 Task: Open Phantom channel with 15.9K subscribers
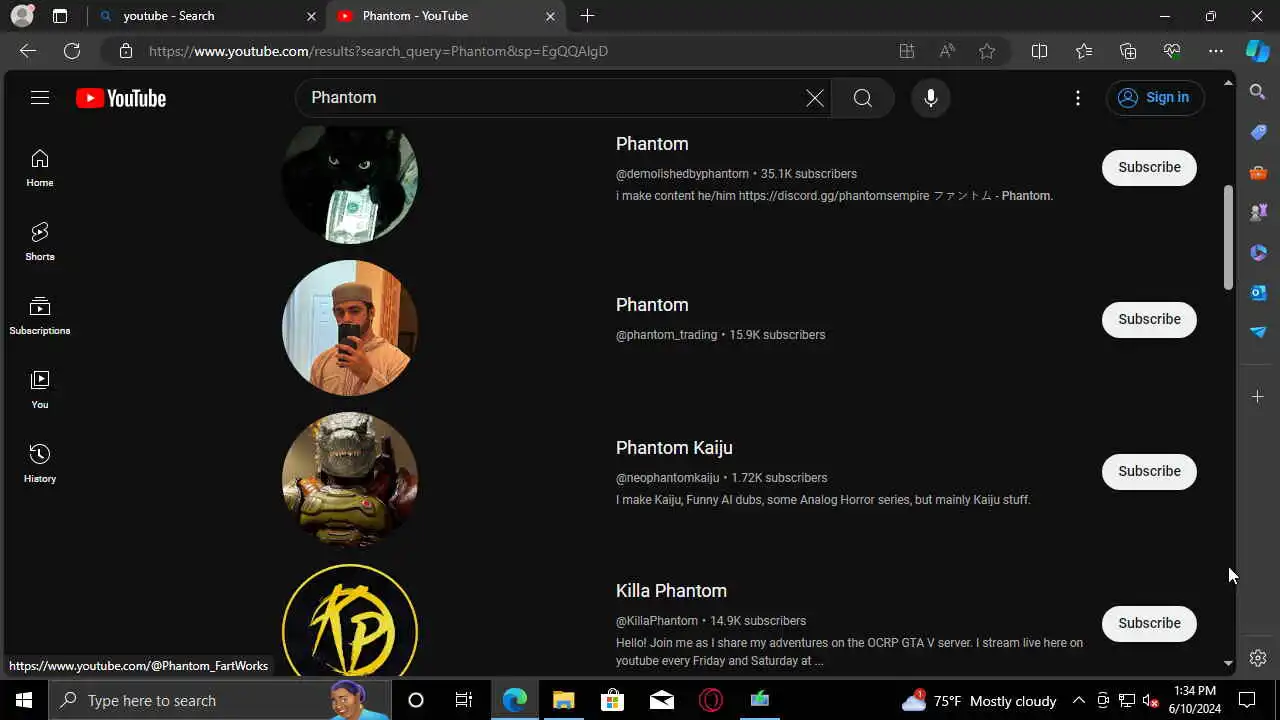pos(652,305)
